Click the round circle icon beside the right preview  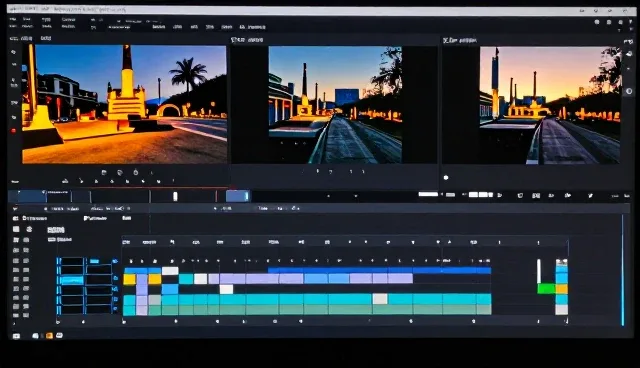point(629,91)
